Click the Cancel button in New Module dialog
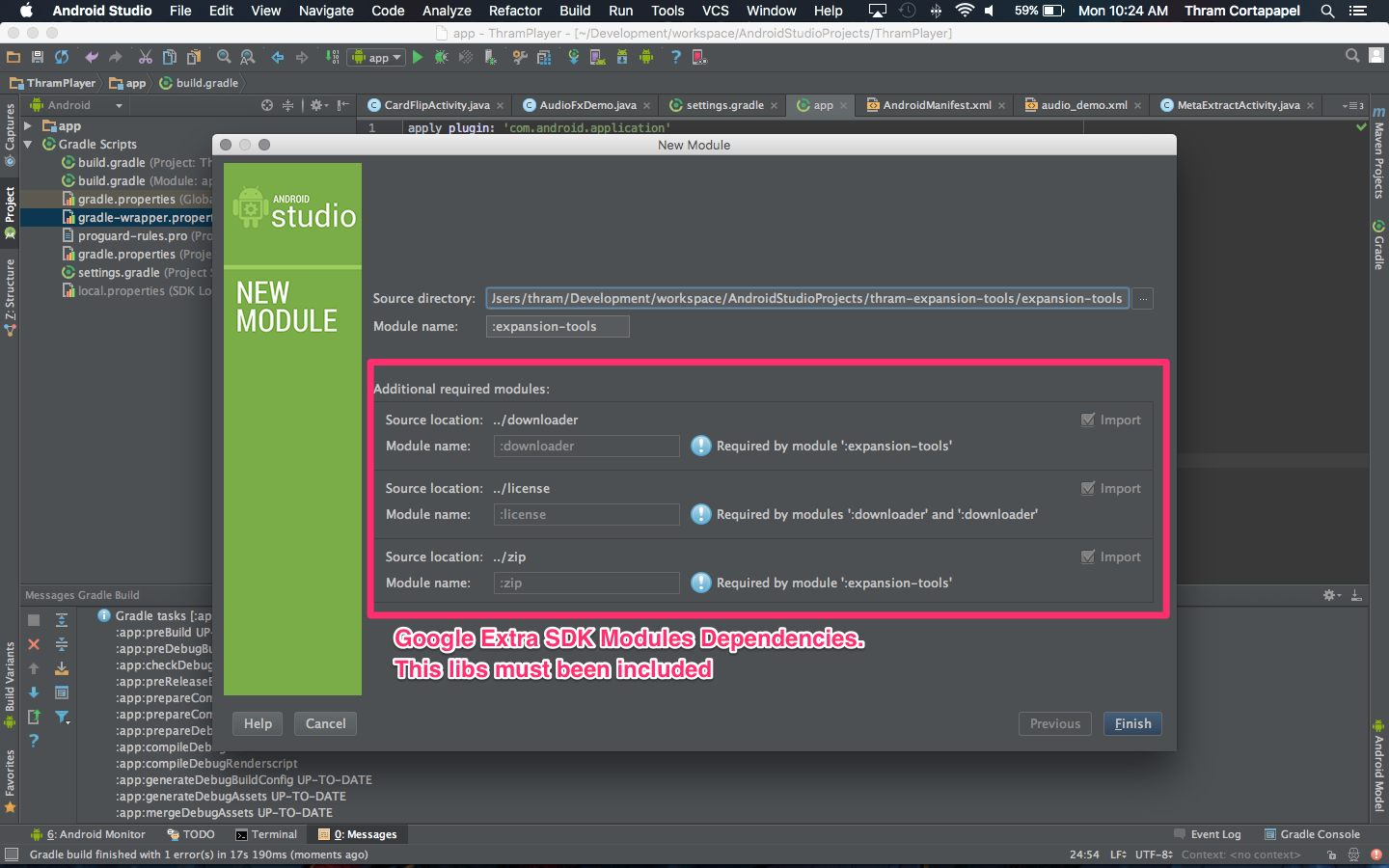 click(325, 723)
